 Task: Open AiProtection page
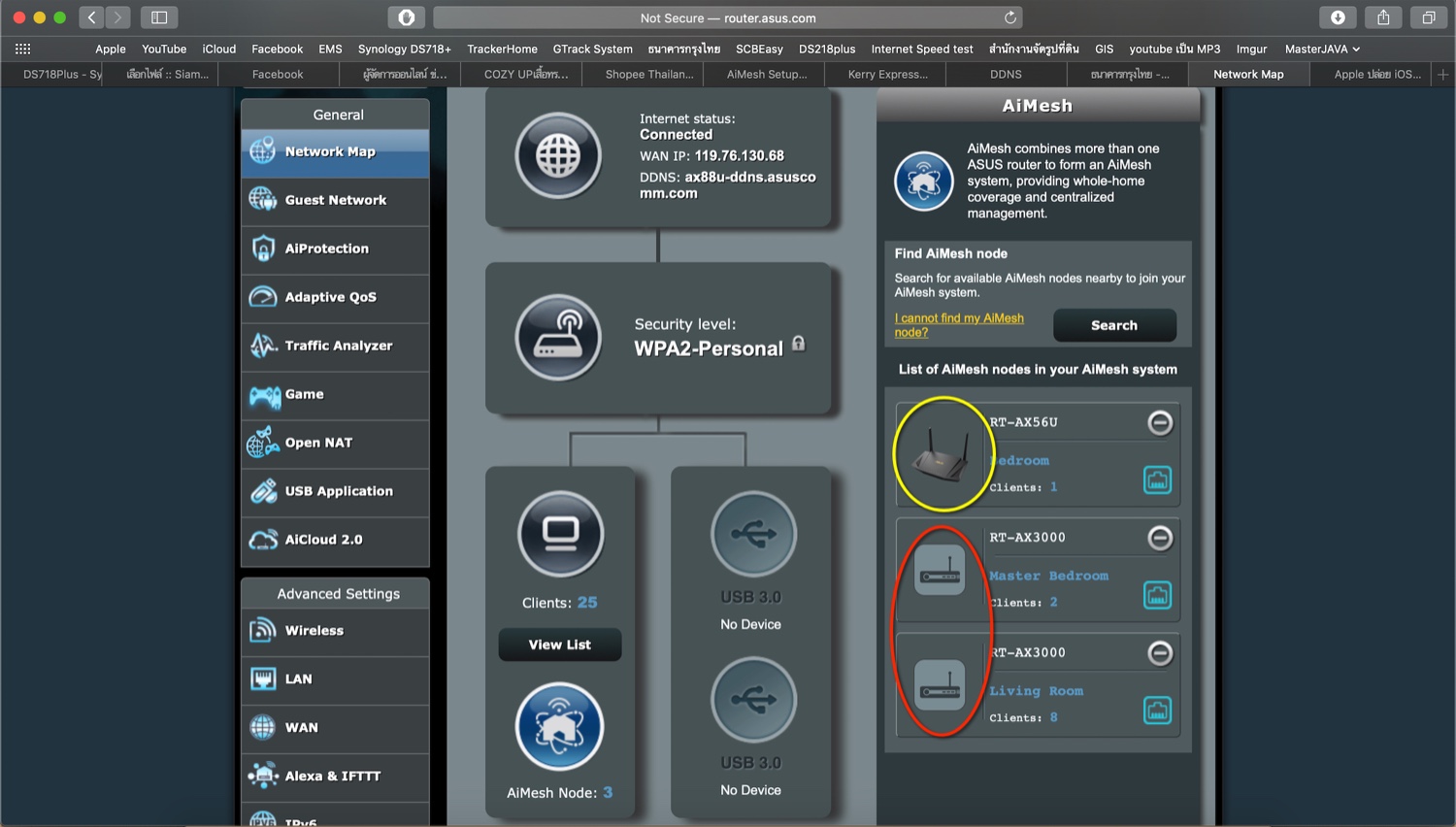[335, 249]
